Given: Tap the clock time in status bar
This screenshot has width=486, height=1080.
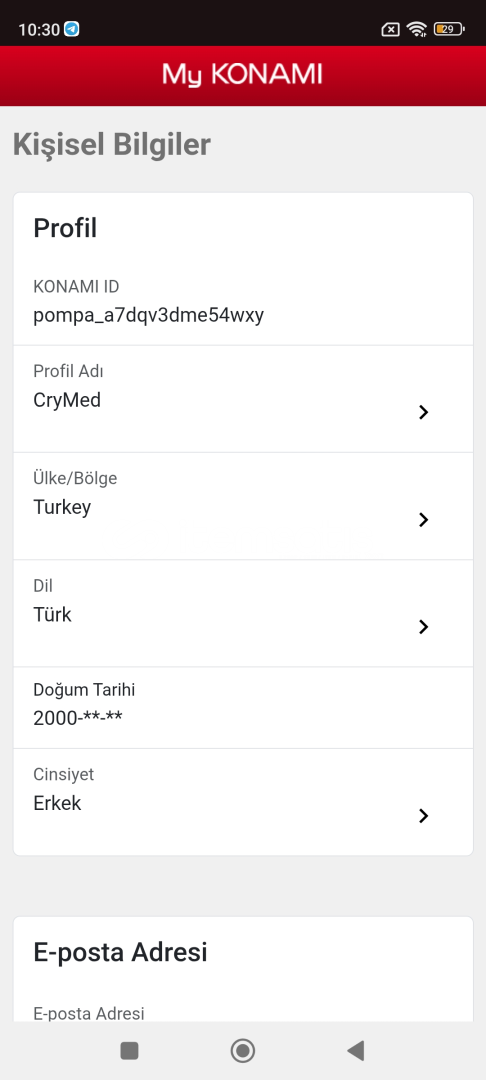Looking at the screenshot, I should [x=39, y=30].
